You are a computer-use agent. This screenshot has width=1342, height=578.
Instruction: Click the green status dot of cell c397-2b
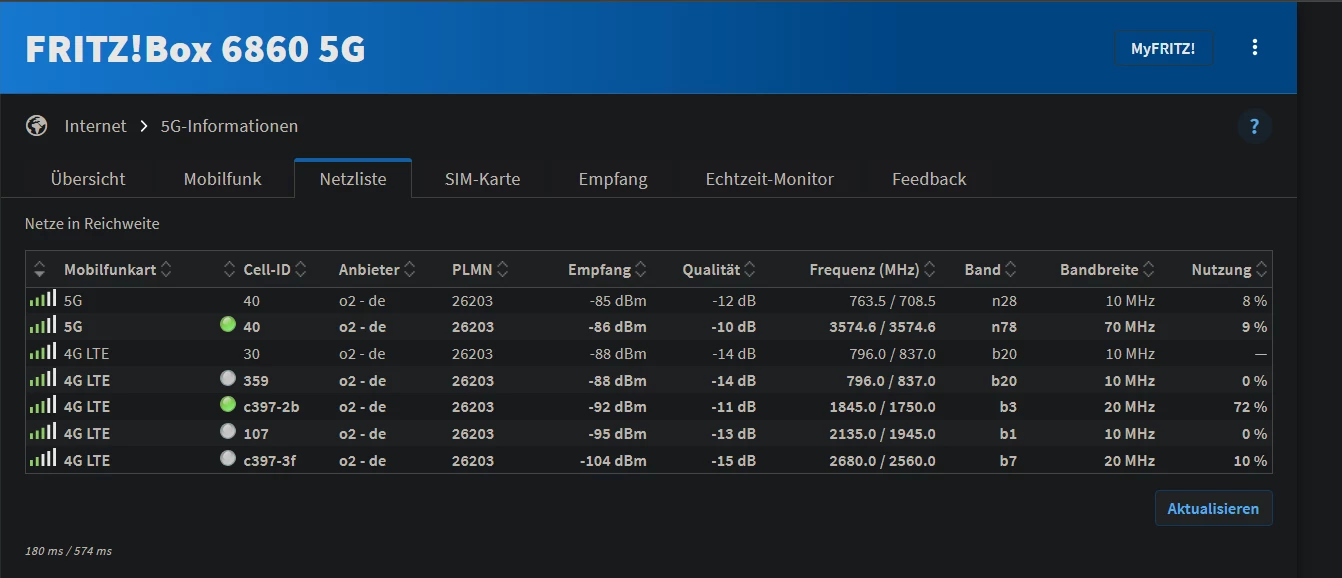click(x=228, y=405)
